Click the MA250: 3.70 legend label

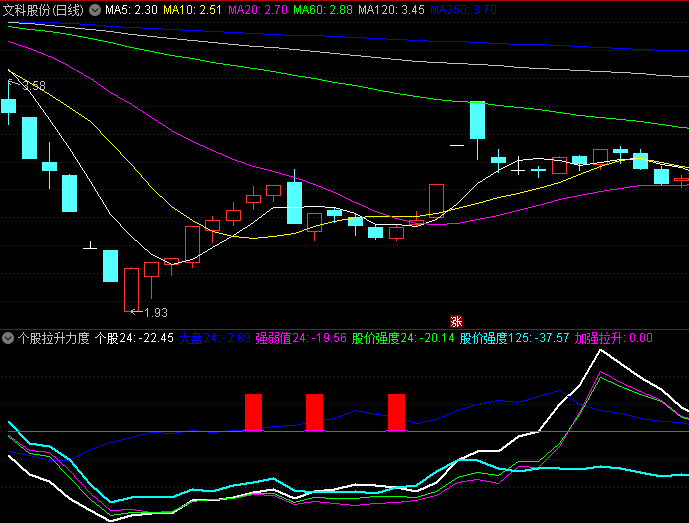point(464,10)
